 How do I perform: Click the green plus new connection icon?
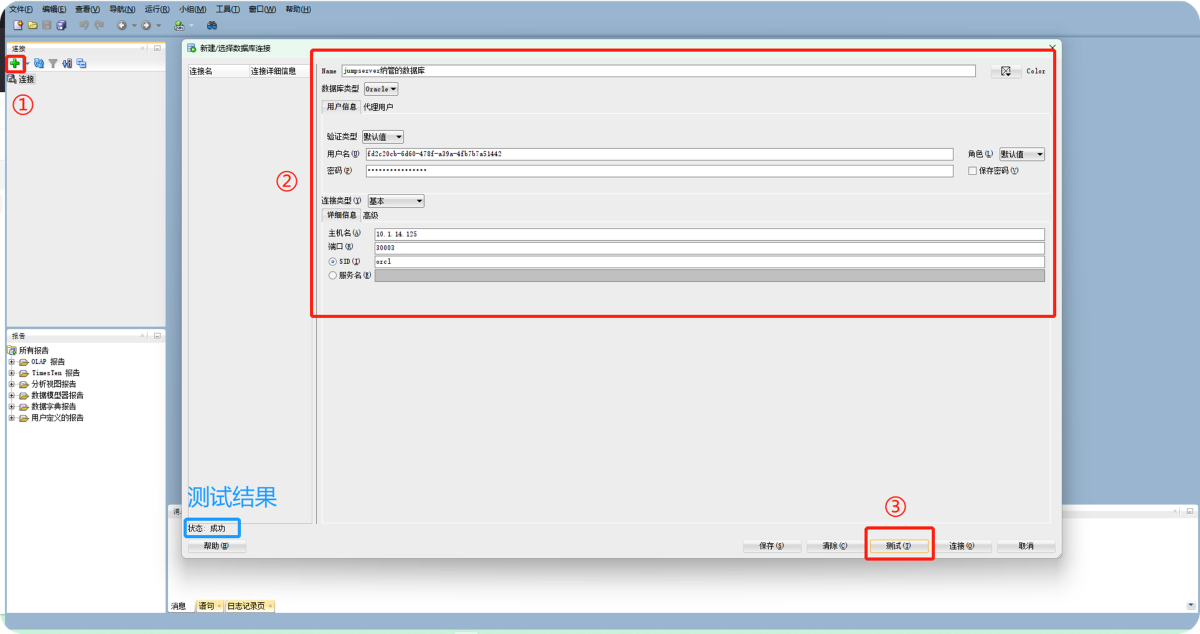pyautogui.click(x=15, y=63)
